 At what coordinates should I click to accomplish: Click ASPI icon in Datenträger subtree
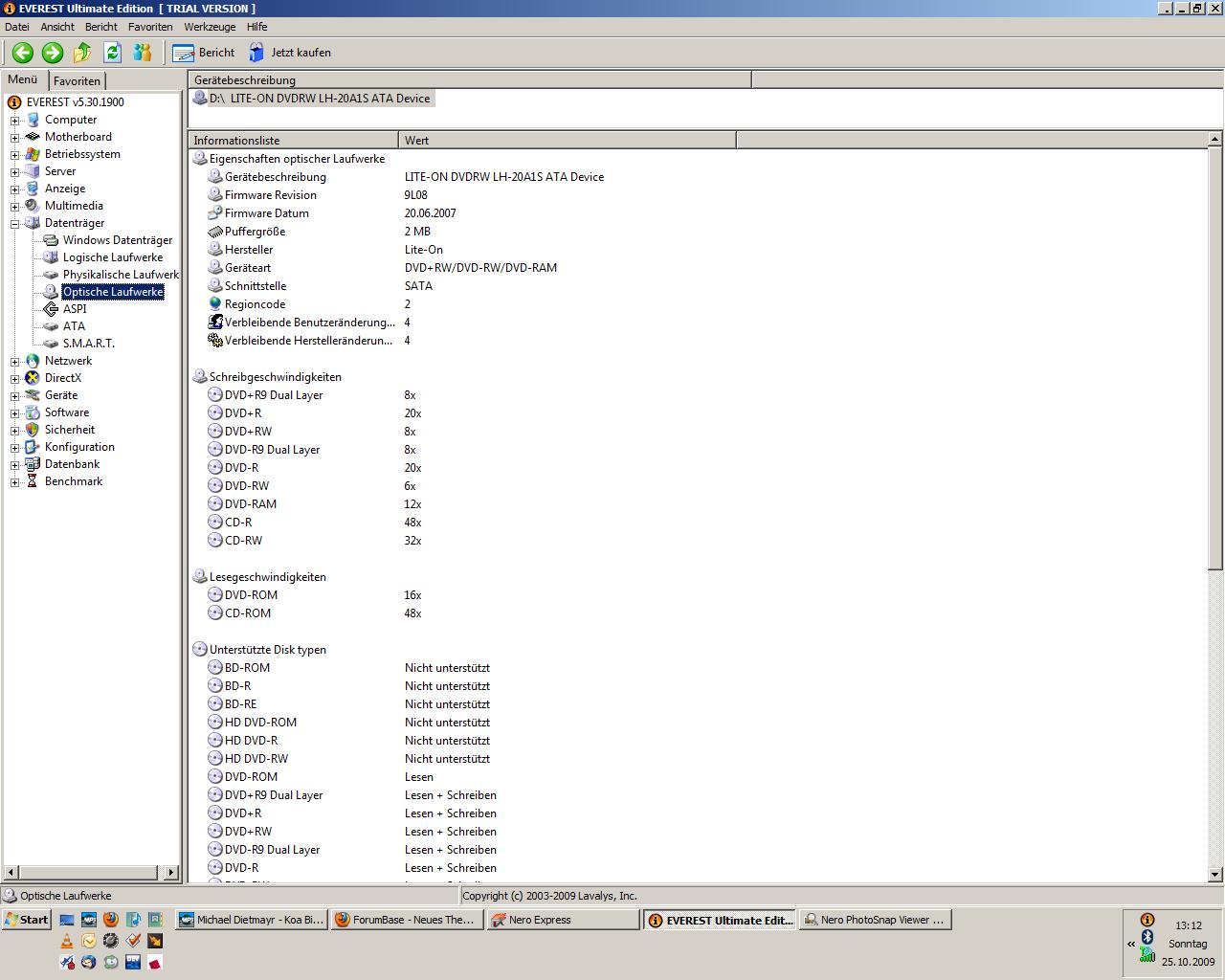pyautogui.click(x=51, y=309)
